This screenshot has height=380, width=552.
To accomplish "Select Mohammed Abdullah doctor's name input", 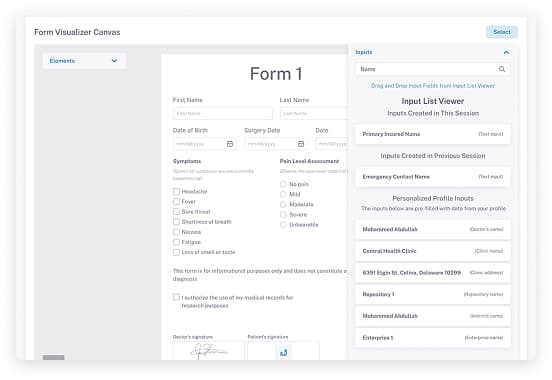I will tap(433, 229).
